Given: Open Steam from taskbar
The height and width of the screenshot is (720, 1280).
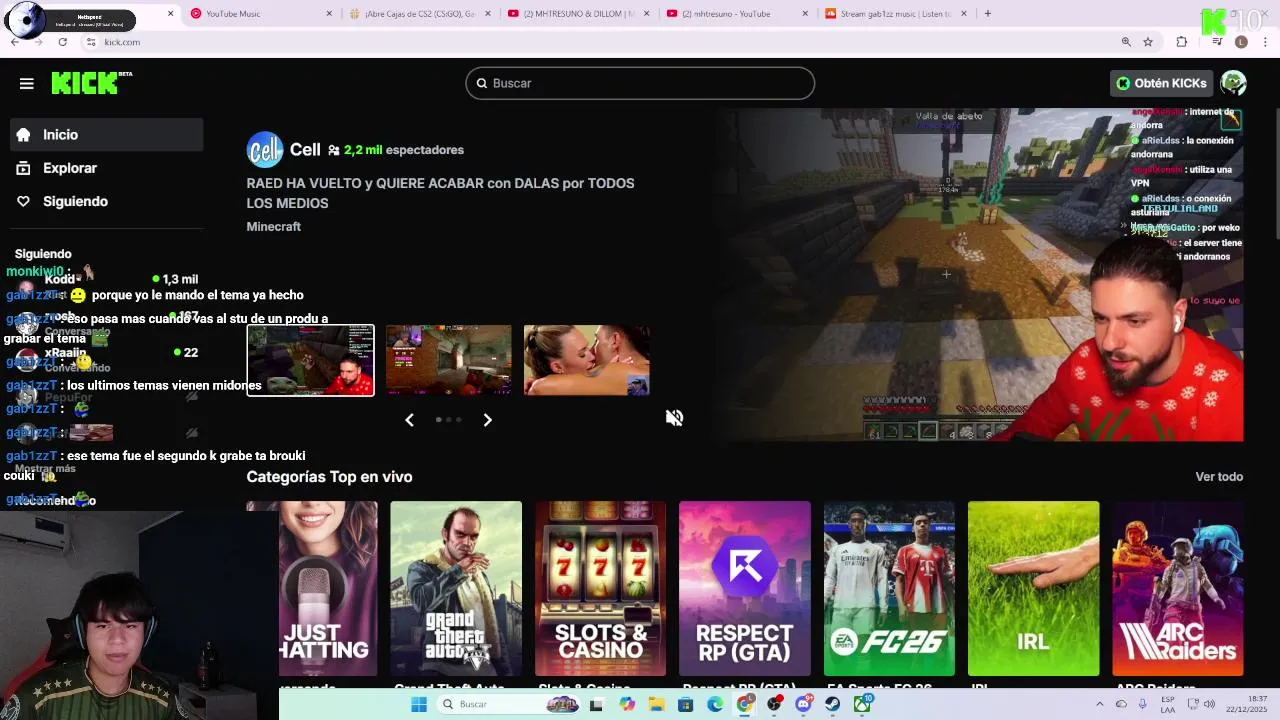Looking at the screenshot, I should [x=832, y=705].
